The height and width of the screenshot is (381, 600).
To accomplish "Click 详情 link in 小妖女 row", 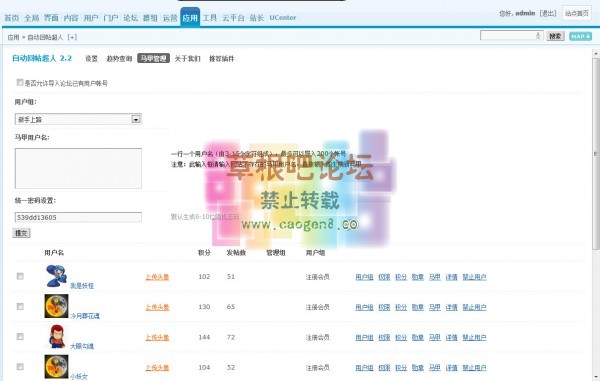I will pyautogui.click(x=452, y=367).
